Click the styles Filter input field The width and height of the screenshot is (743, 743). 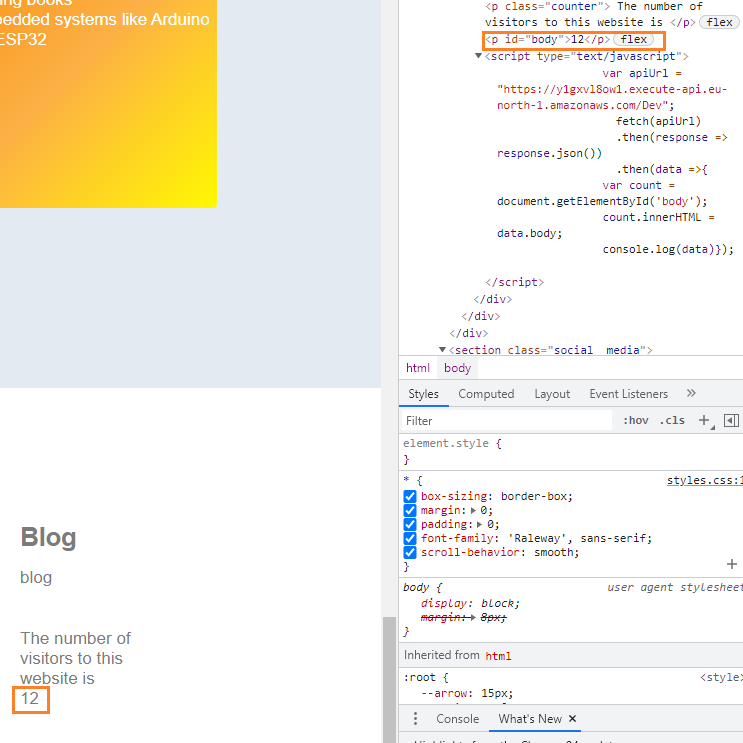507,420
